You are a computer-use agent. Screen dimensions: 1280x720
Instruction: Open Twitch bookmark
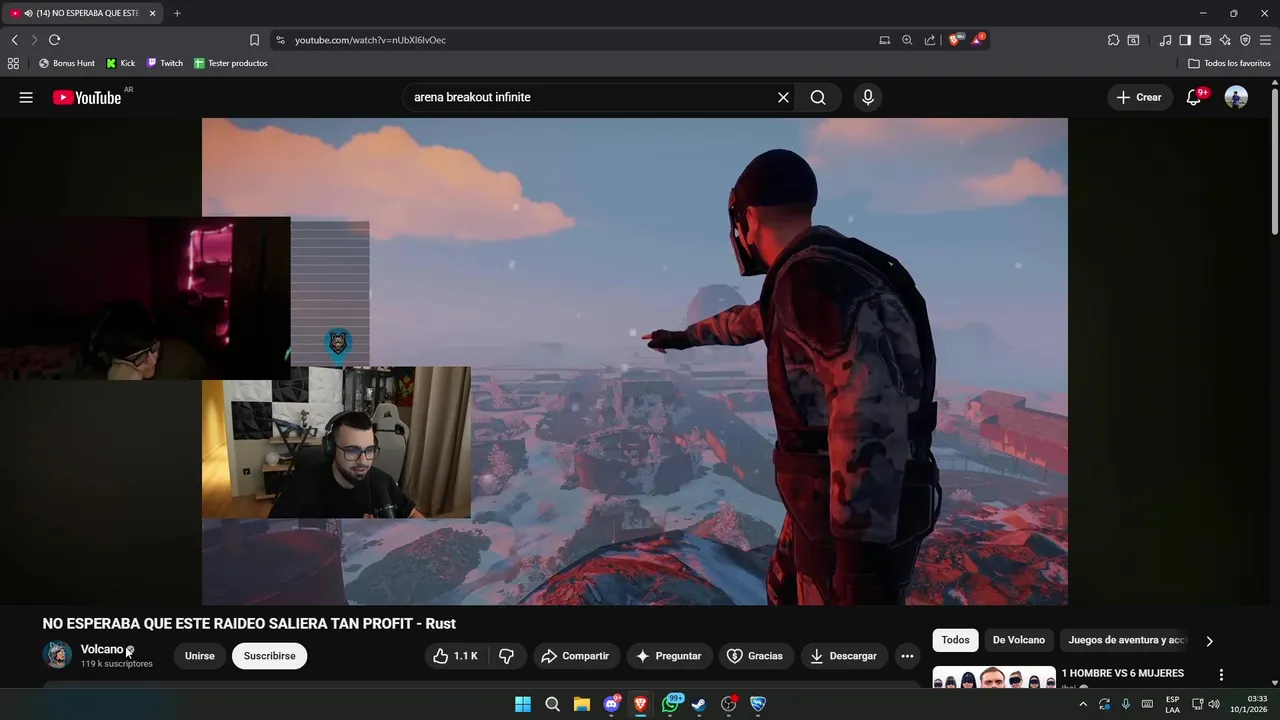click(x=165, y=63)
